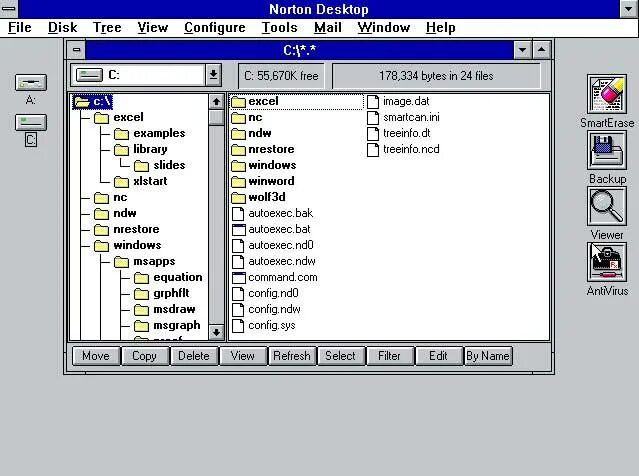Select the msdraw folder in directory tree
The width and height of the screenshot is (639, 476).
(174, 309)
